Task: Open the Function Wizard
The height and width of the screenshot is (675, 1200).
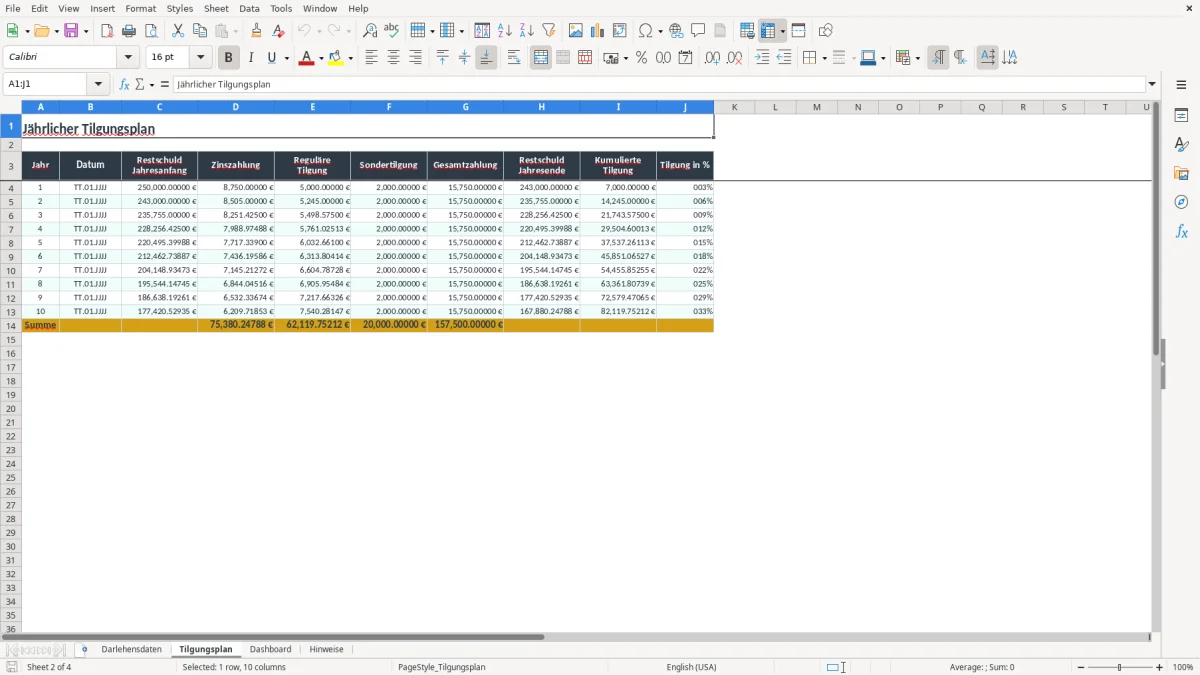Action: pos(124,85)
